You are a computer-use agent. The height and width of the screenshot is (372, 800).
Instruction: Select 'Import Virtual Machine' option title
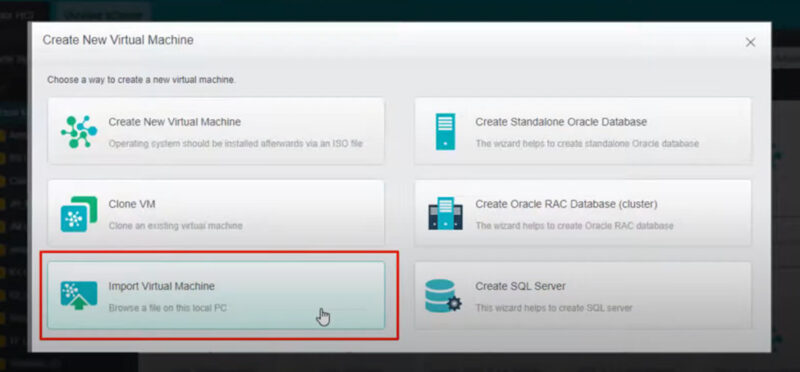click(161, 286)
